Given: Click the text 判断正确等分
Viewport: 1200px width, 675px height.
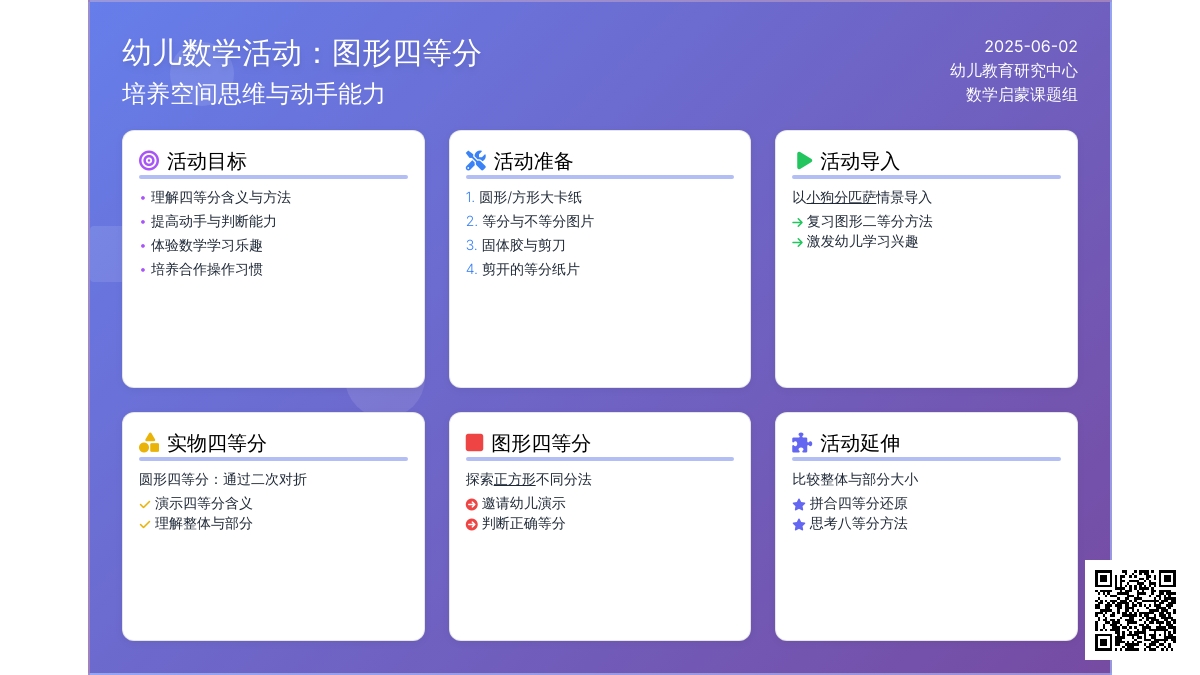Looking at the screenshot, I should (524, 524).
